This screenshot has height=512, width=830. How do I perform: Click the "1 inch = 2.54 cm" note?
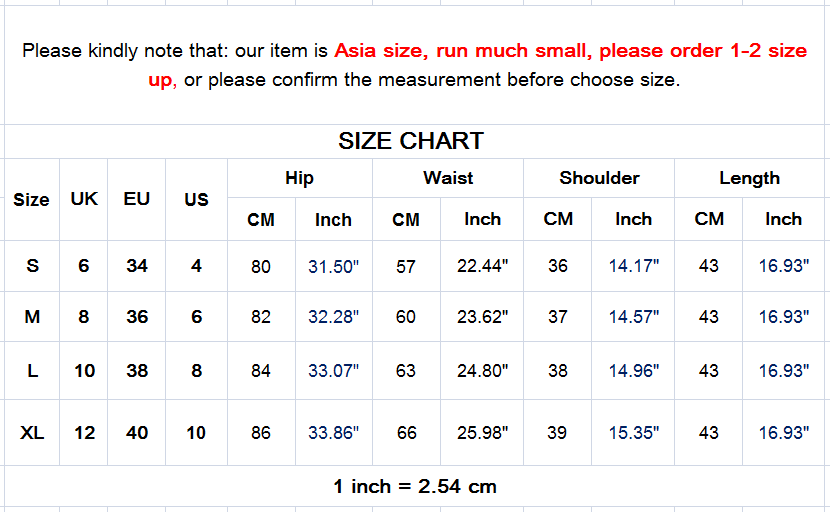click(x=415, y=487)
